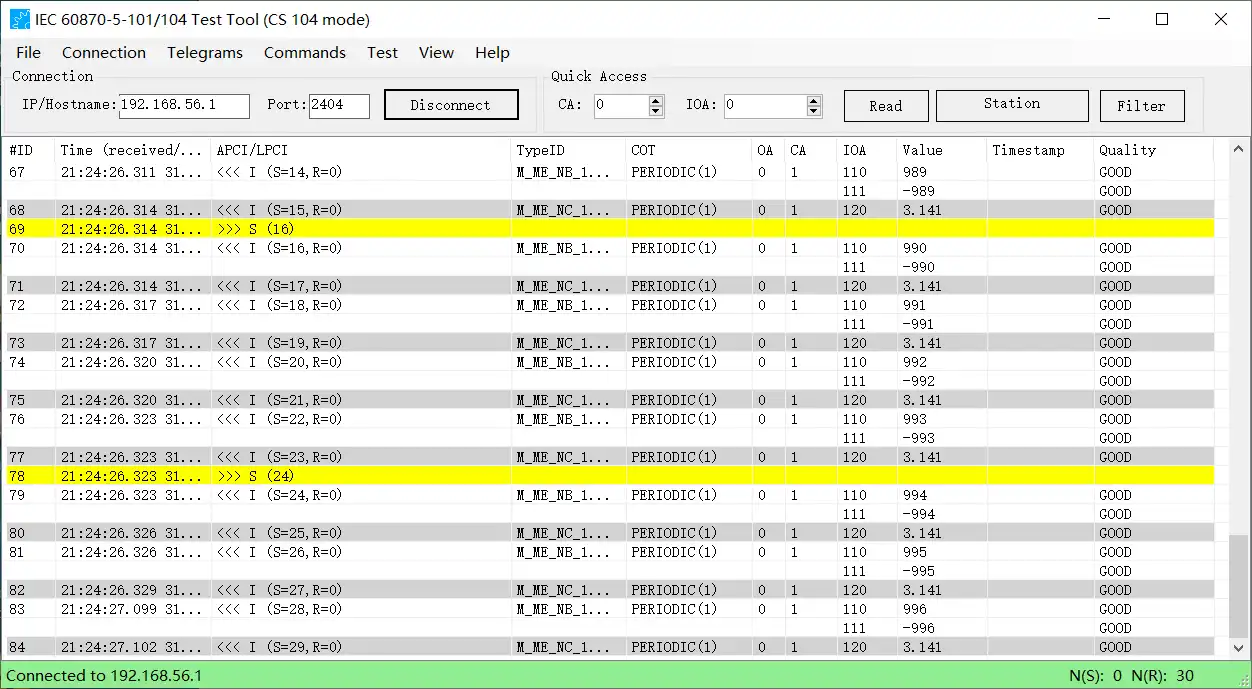Click the application icon in title bar

[x=20, y=19]
